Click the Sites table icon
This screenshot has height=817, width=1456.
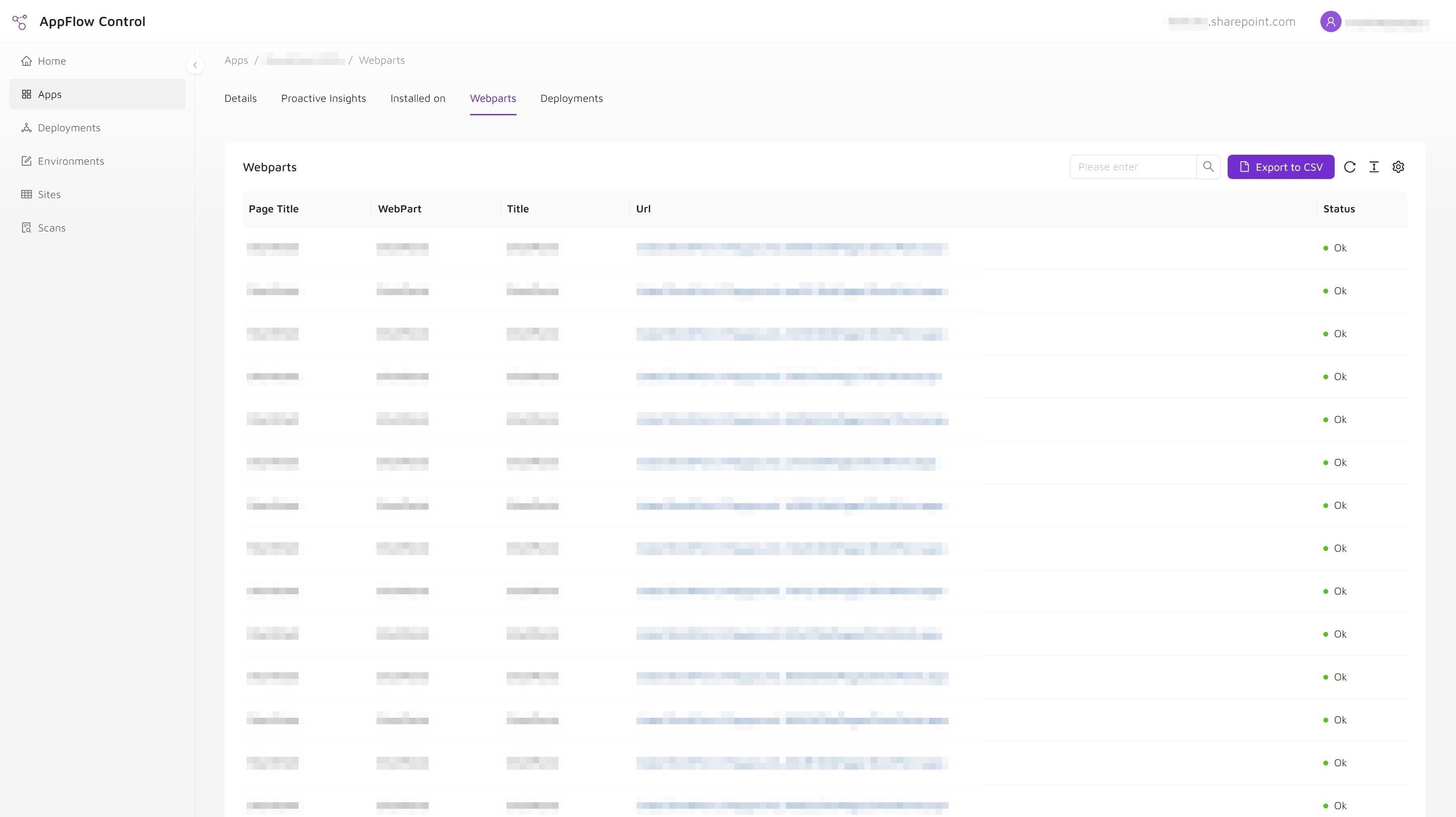(26, 195)
